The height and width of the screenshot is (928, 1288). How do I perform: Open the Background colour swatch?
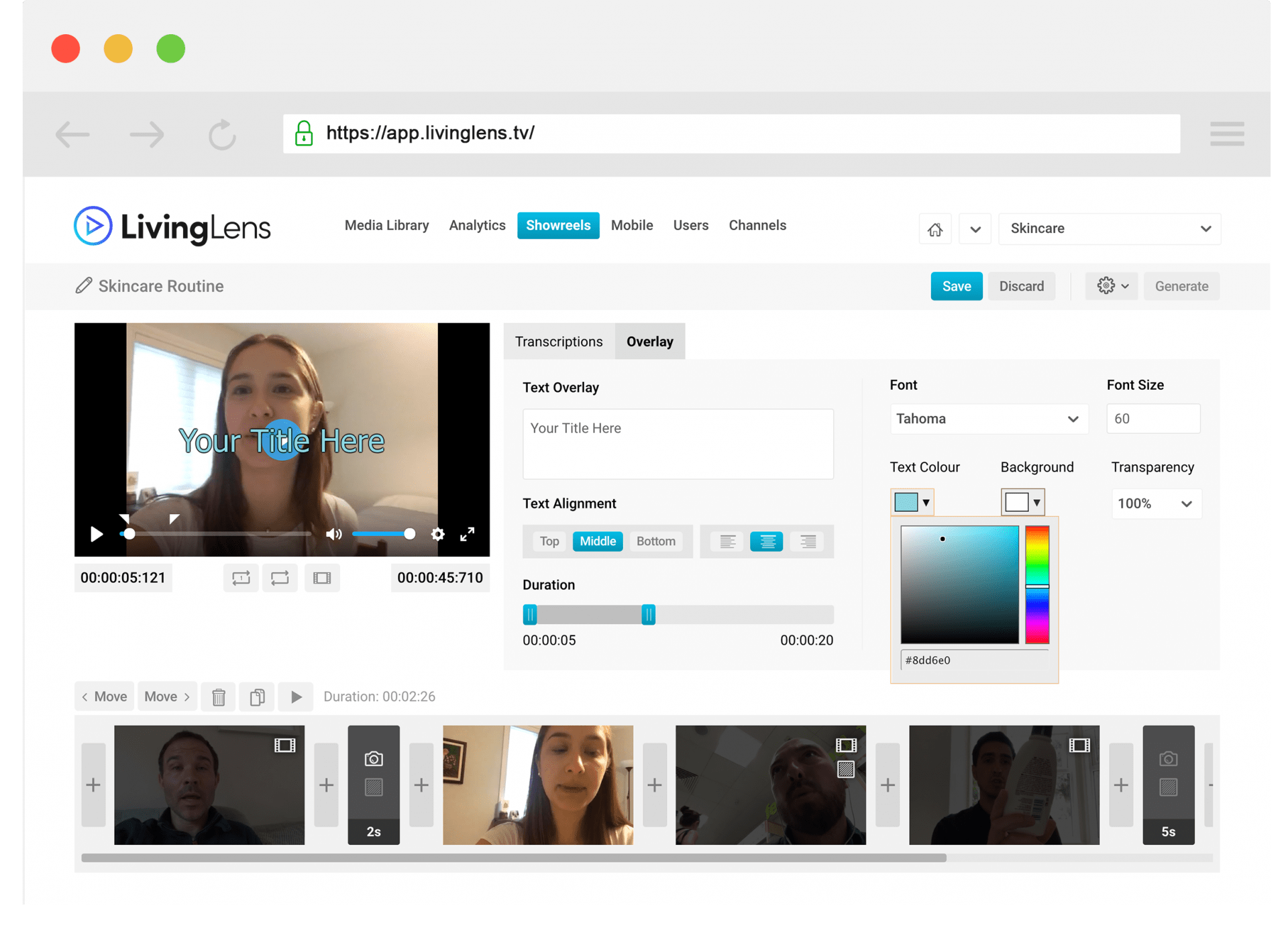[x=1022, y=502]
